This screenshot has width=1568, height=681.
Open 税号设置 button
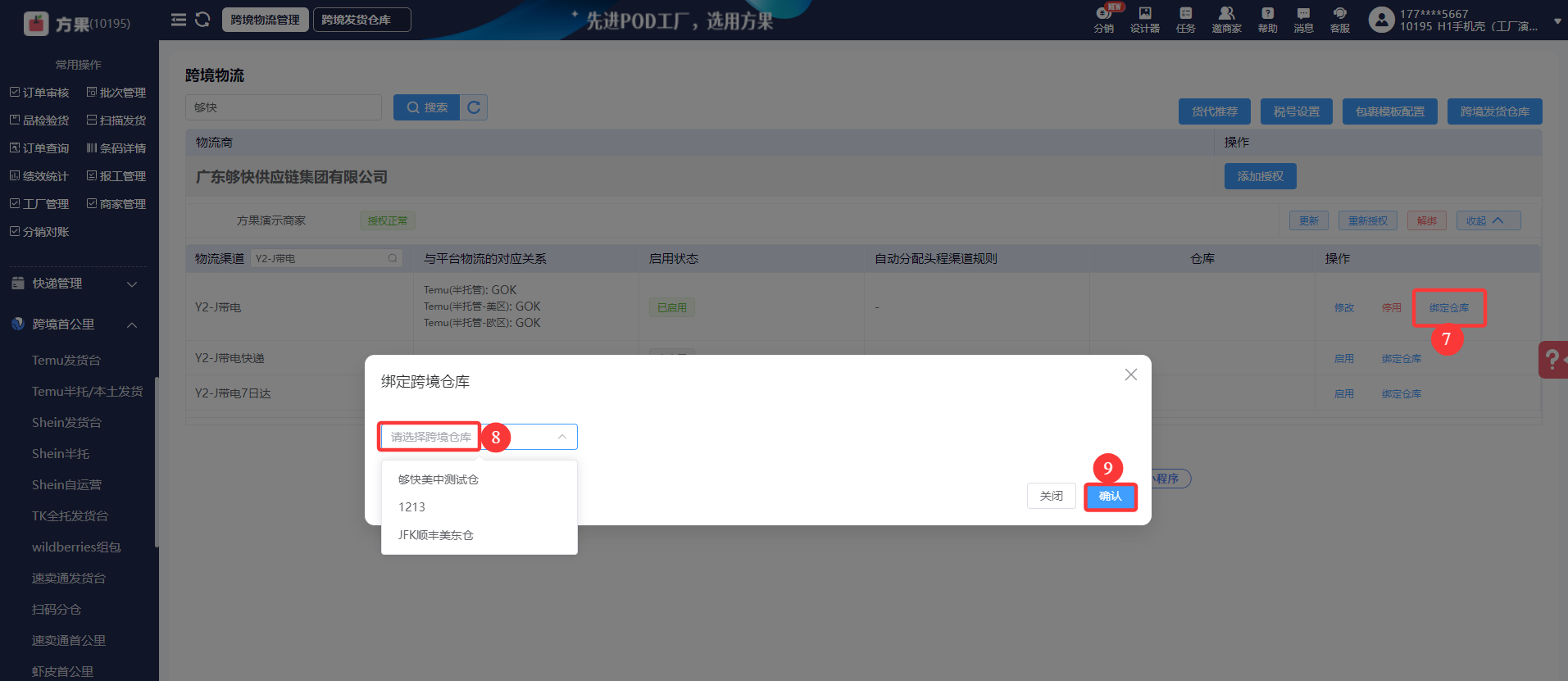(1297, 111)
